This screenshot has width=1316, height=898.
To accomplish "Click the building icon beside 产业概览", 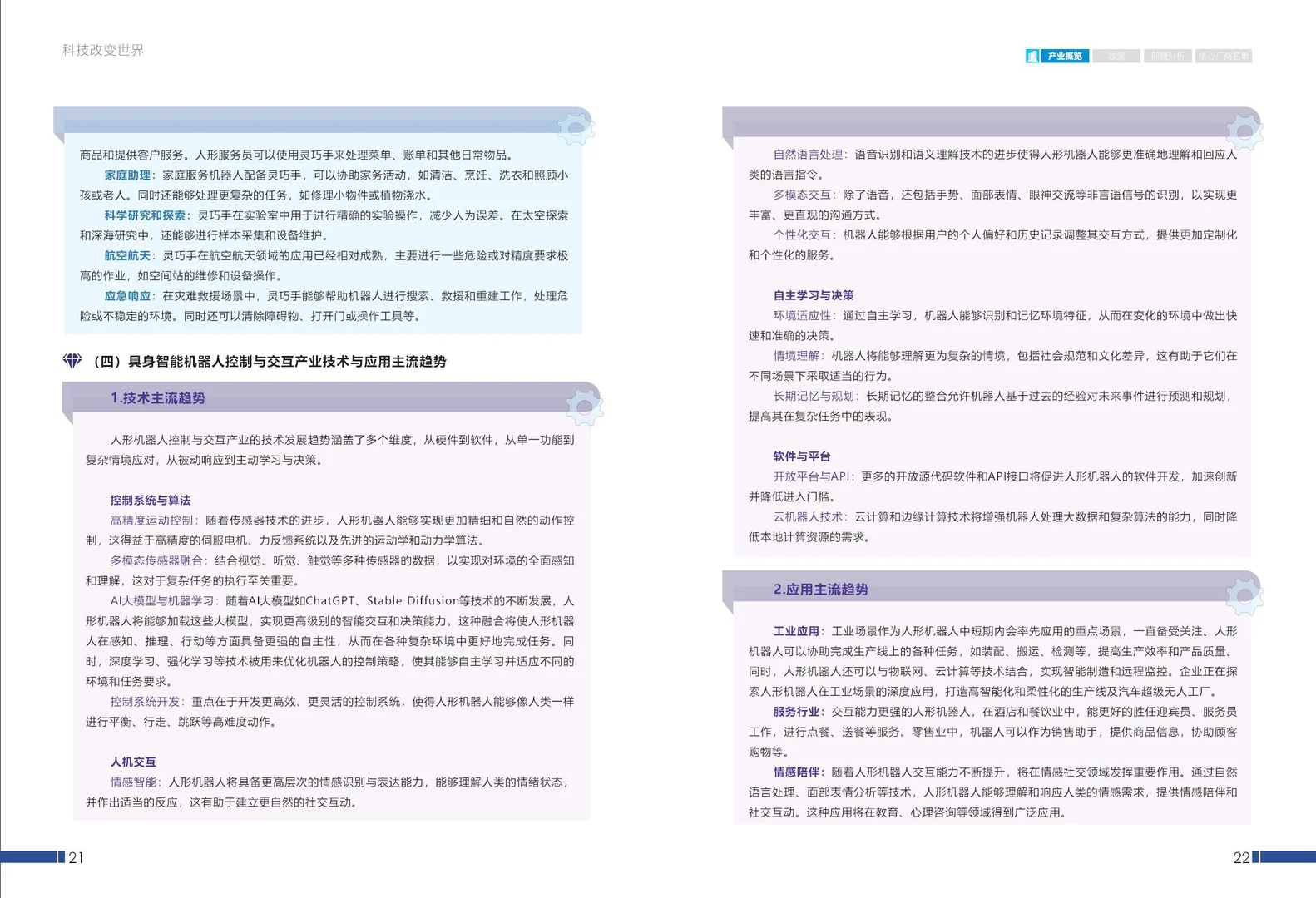I will coord(1032,56).
